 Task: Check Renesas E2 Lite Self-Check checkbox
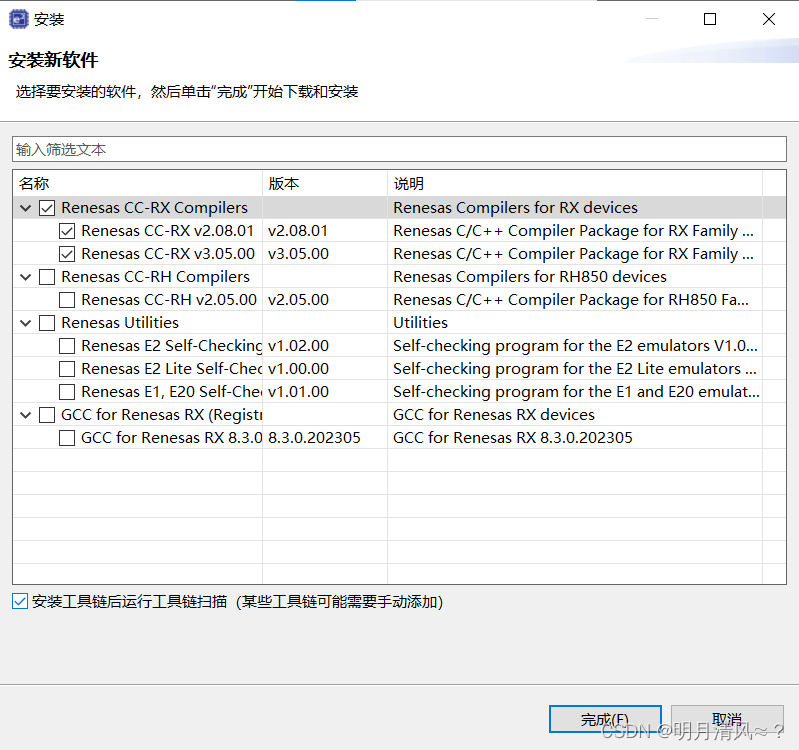[x=67, y=368]
